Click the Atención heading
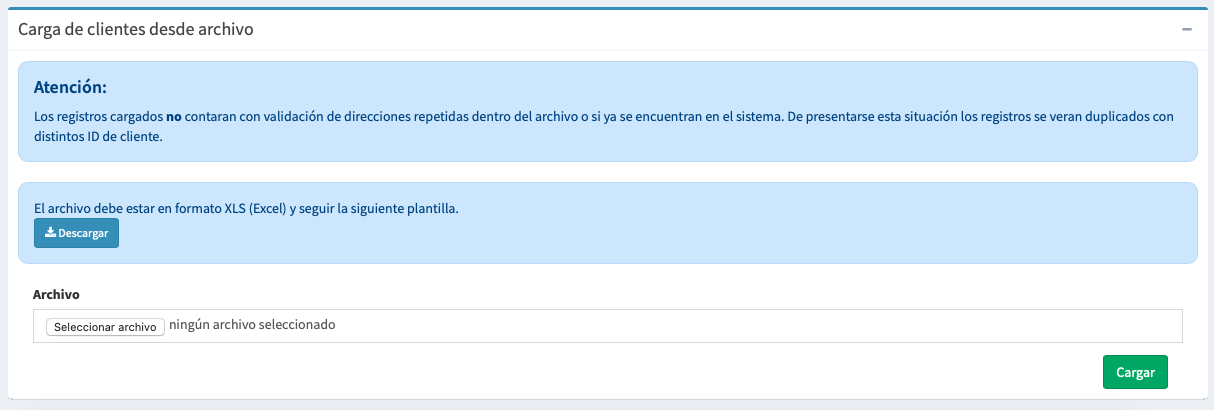Image resolution: width=1214 pixels, height=410 pixels. (x=70, y=87)
